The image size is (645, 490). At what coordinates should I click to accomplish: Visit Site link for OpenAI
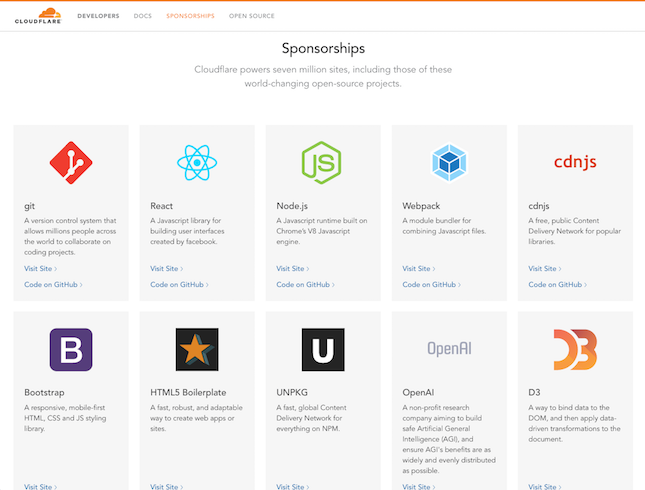(419, 487)
